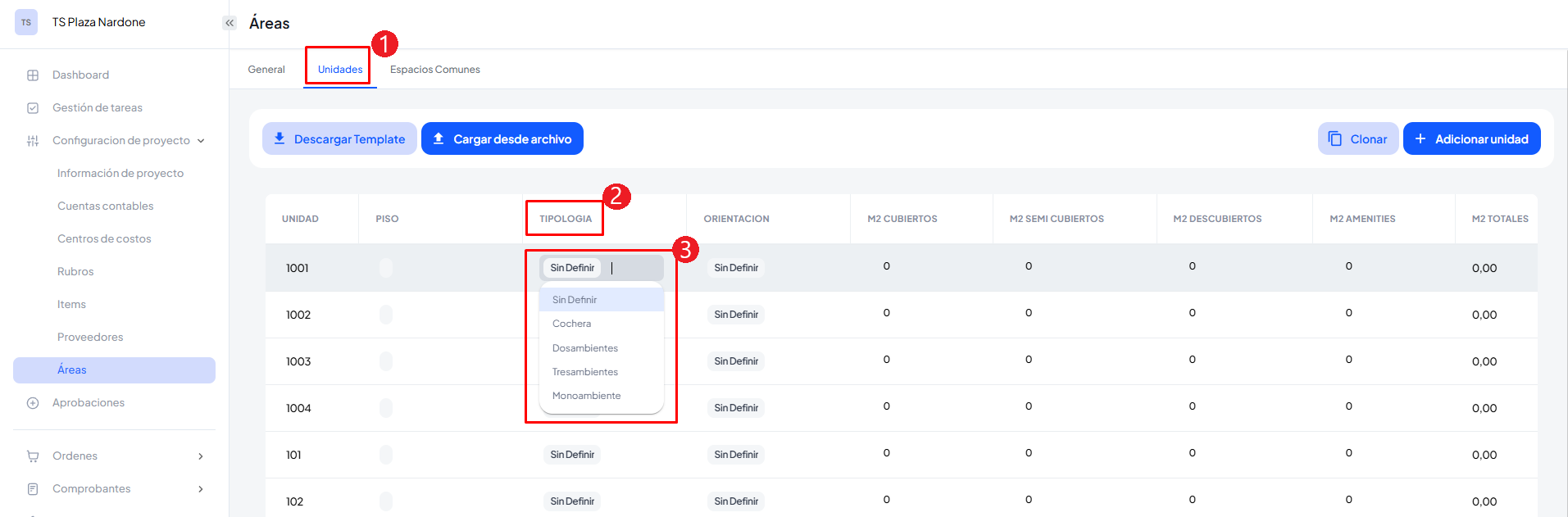
Task: Click the piso field for unit 1001
Action: point(386,268)
